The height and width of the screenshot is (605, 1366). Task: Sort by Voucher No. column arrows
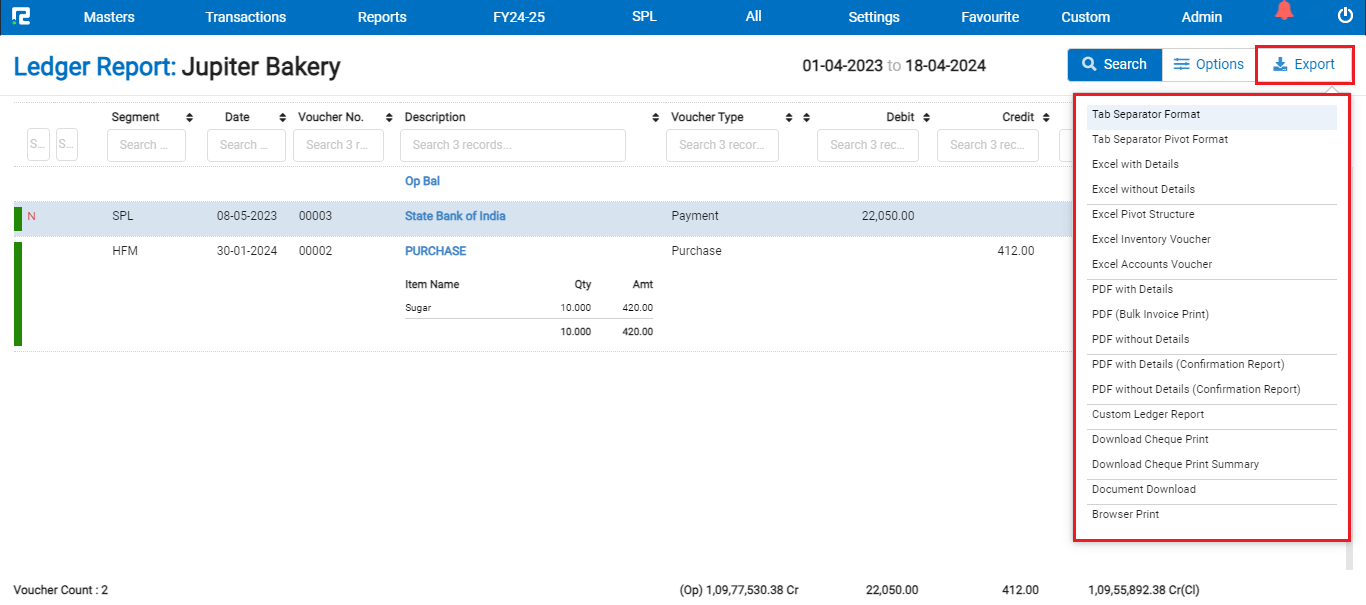[380, 118]
